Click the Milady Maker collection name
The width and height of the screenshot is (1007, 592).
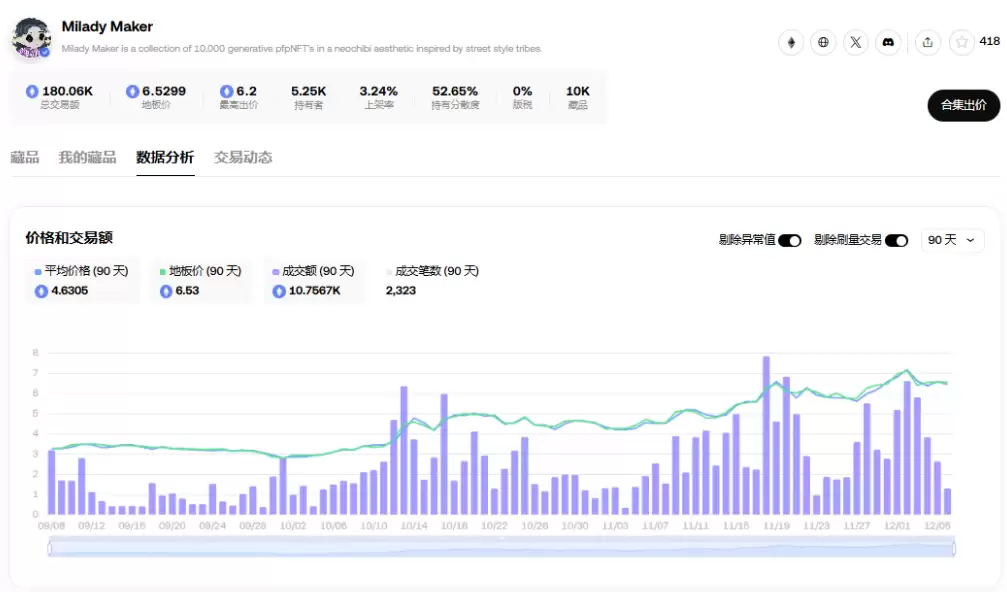106,26
